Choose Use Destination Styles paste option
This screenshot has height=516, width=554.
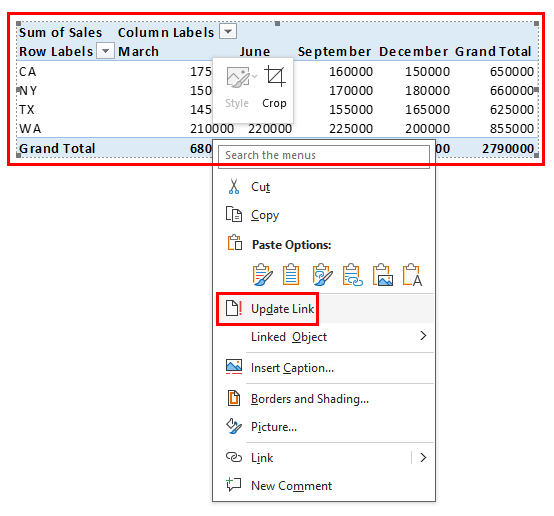[x=291, y=275]
